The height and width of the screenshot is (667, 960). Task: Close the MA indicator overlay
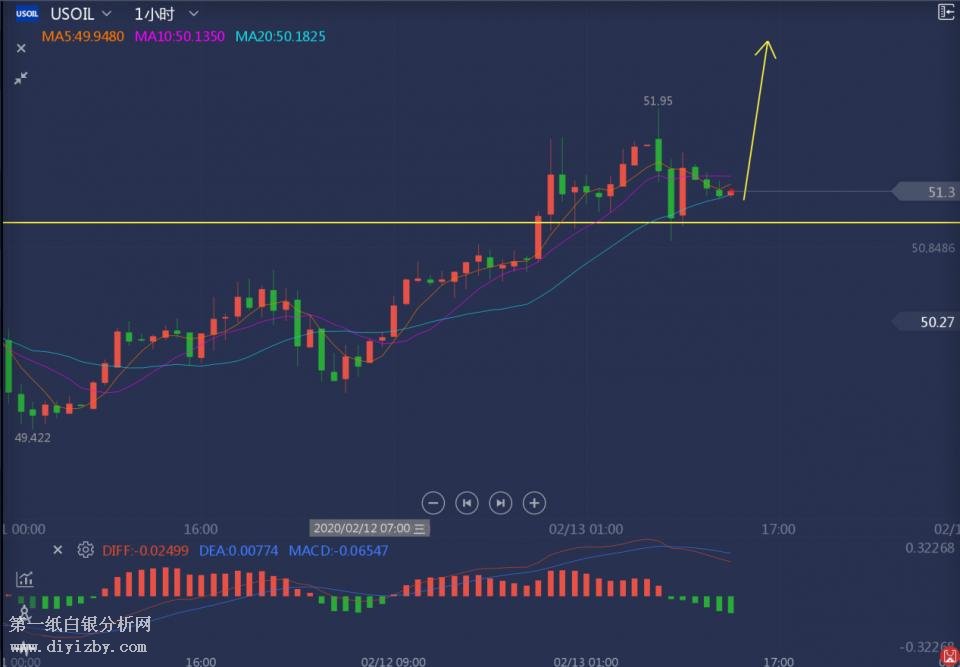coord(21,47)
